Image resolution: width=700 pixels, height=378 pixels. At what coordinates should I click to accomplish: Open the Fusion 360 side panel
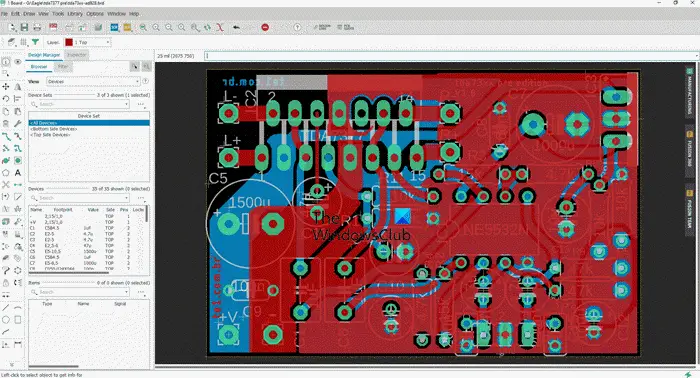(690, 150)
